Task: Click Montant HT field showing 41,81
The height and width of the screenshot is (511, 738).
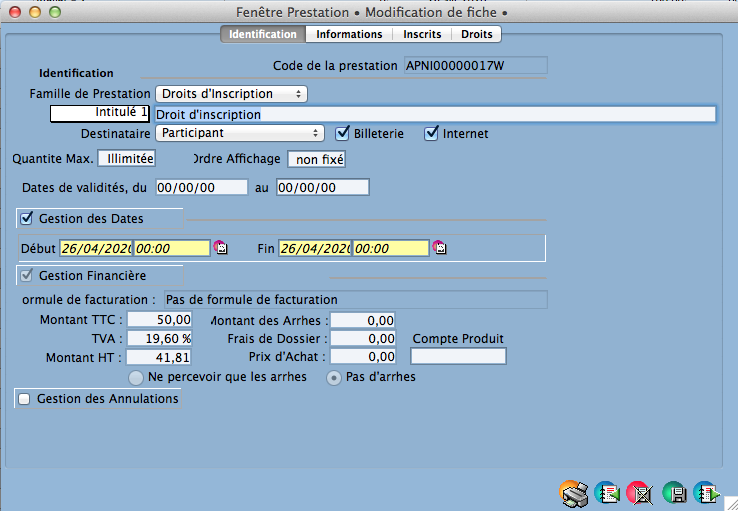Action: 159,357
